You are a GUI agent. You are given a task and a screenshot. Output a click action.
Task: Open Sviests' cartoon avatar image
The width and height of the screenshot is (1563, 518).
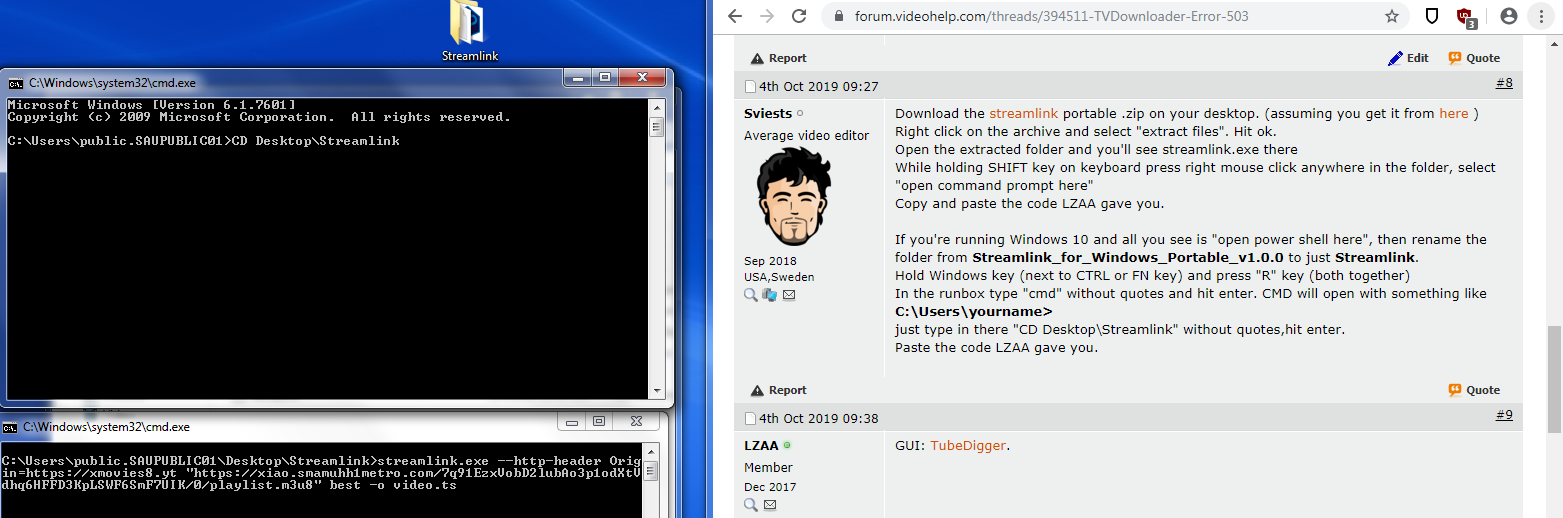pyautogui.click(x=794, y=197)
